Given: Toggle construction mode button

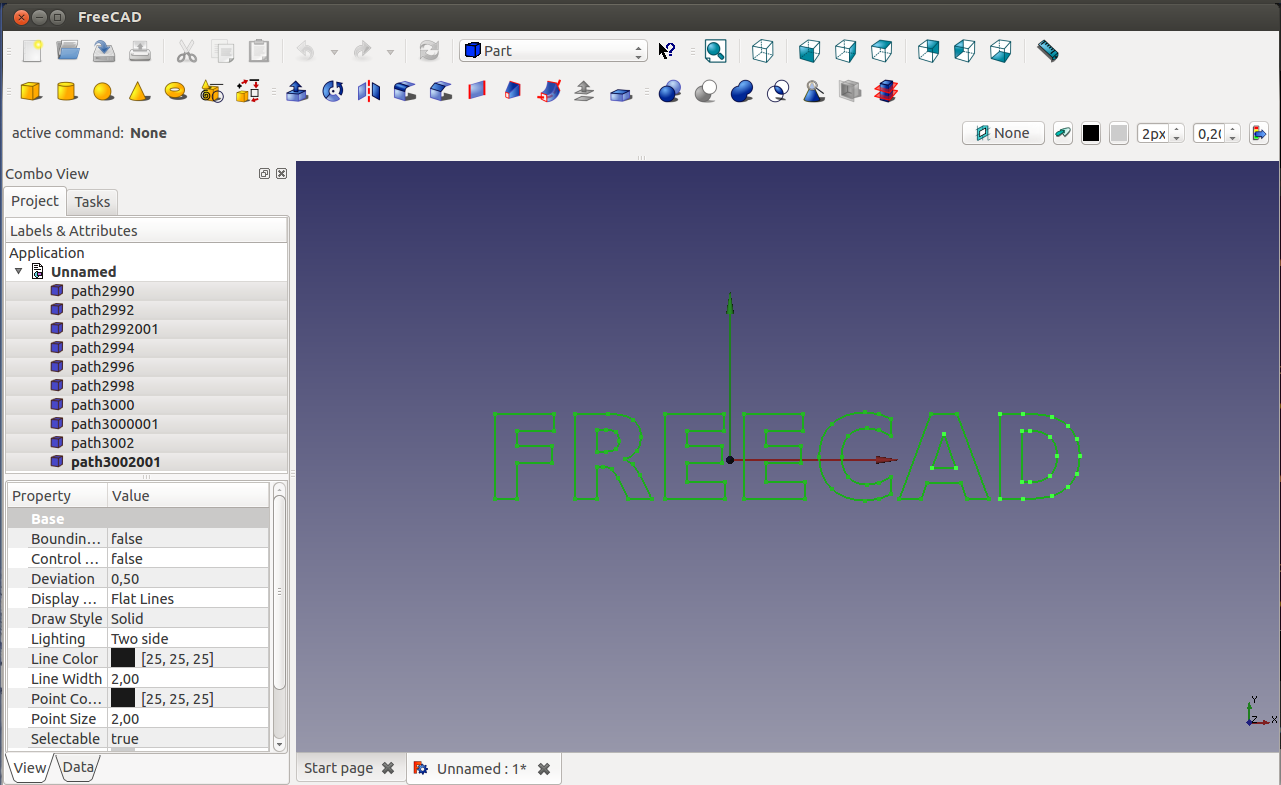Looking at the screenshot, I should [1063, 133].
